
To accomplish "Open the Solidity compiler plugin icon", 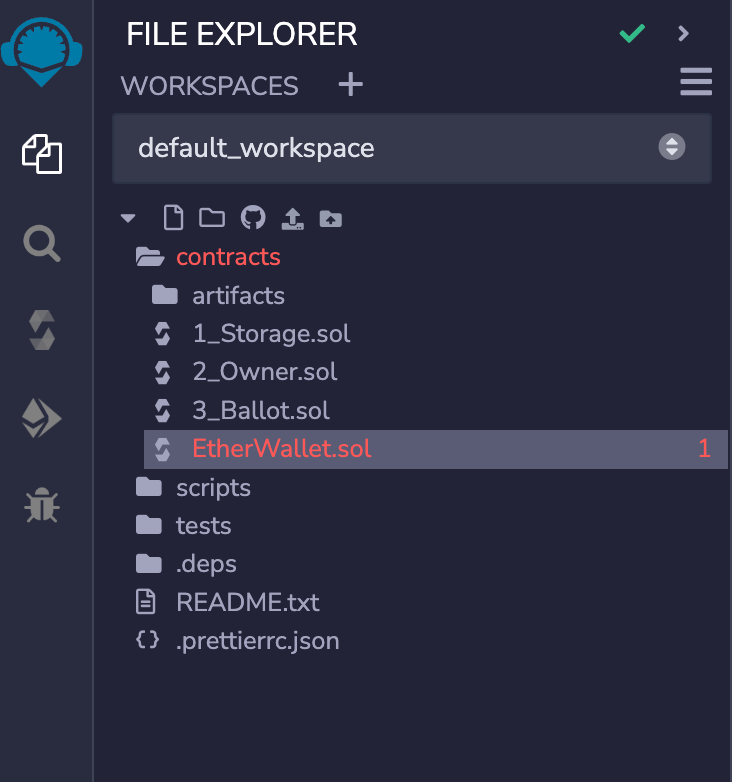I will tap(42, 330).
